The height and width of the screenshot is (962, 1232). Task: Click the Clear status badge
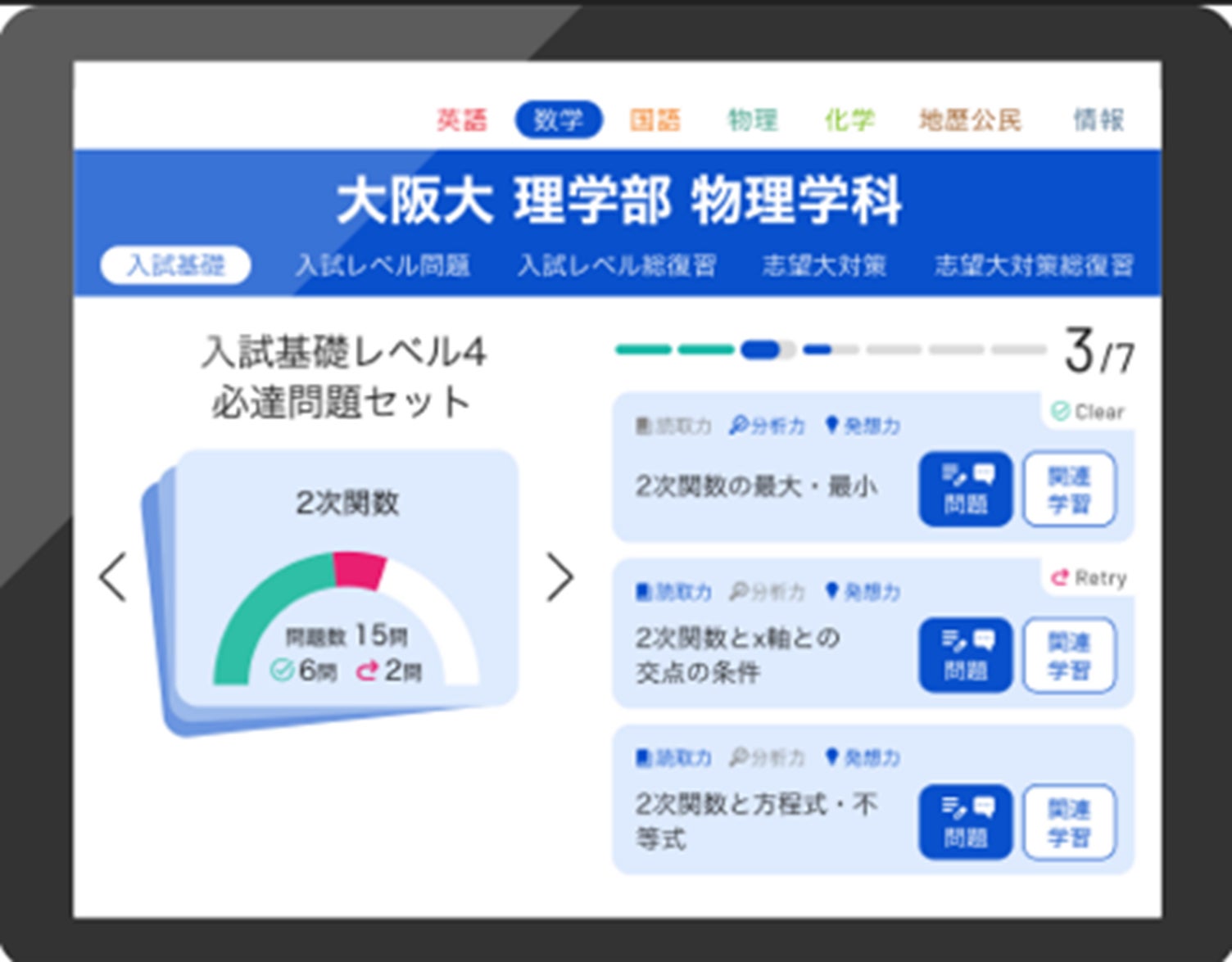pyautogui.click(x=1088, y=411)
